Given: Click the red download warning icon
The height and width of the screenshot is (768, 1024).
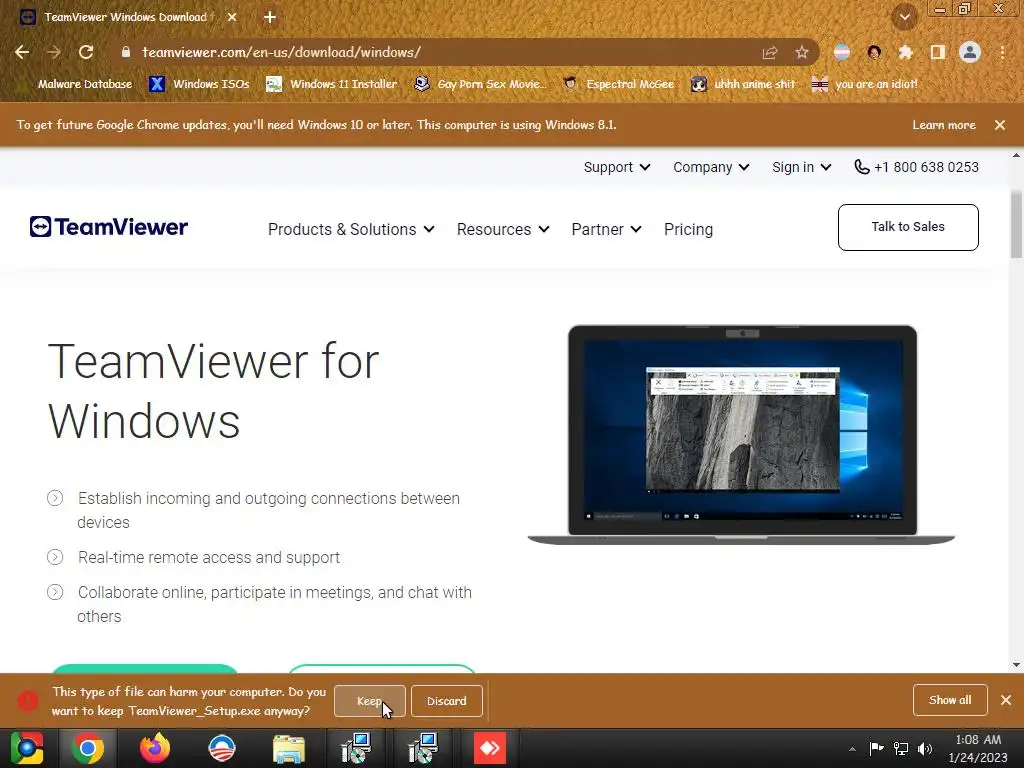Looking at the screenshot, I should 27,701.
